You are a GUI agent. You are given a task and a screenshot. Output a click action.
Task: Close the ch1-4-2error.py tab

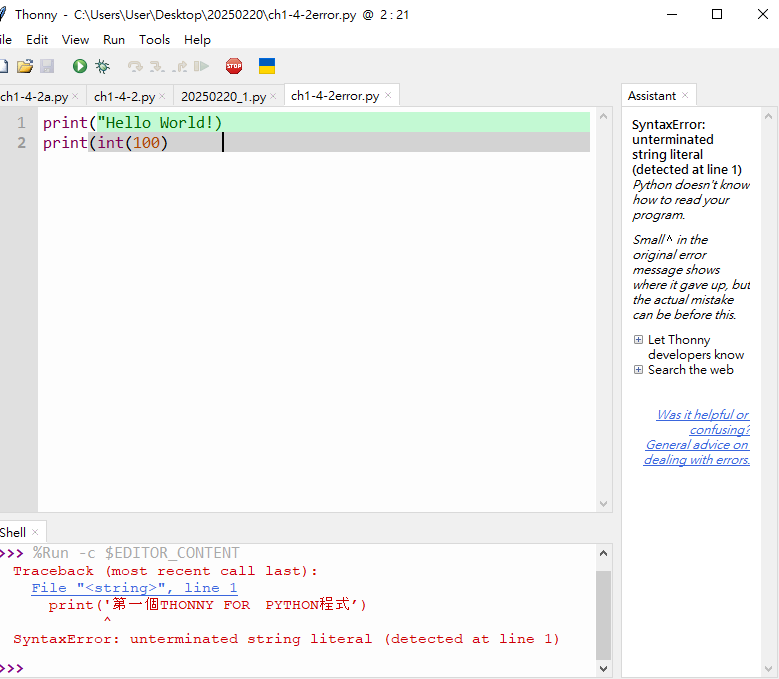click(x=388, y=96)
